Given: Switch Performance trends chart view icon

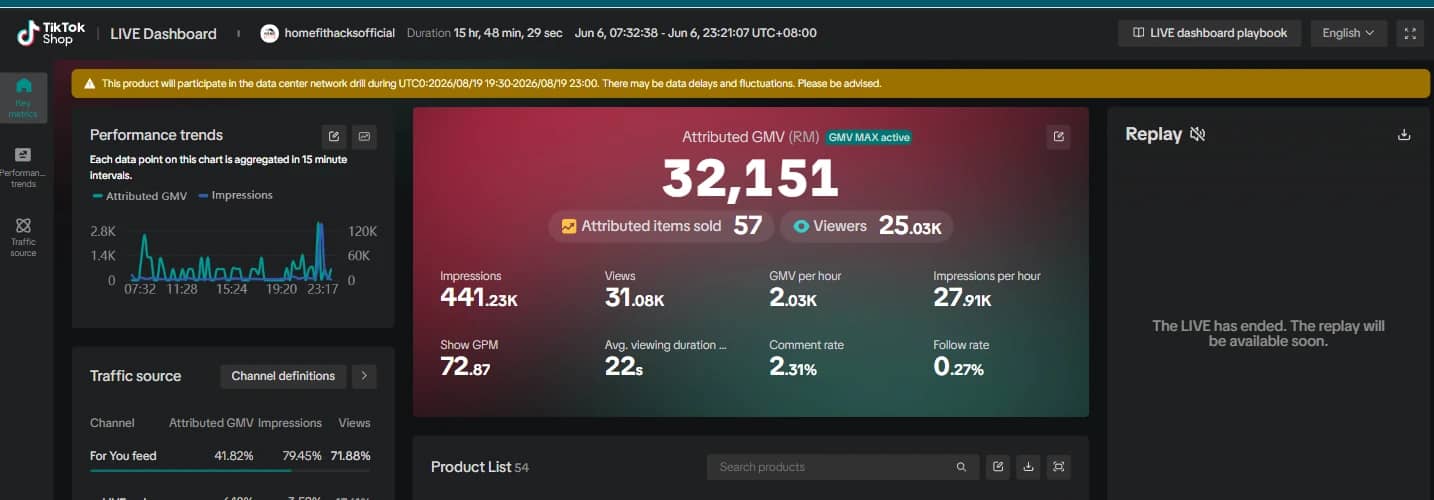Looking at the screenshot, I should (x=364, y=136).
